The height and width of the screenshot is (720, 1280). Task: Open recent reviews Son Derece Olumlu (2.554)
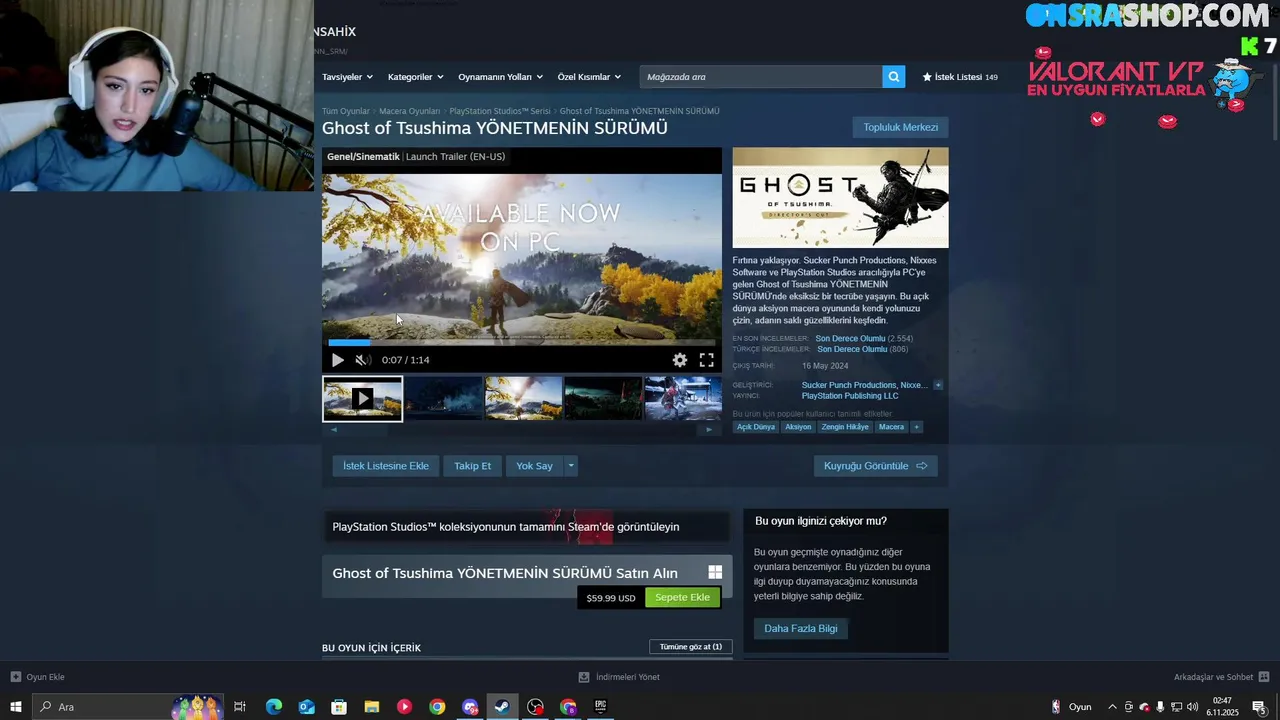tap(864, 339)
